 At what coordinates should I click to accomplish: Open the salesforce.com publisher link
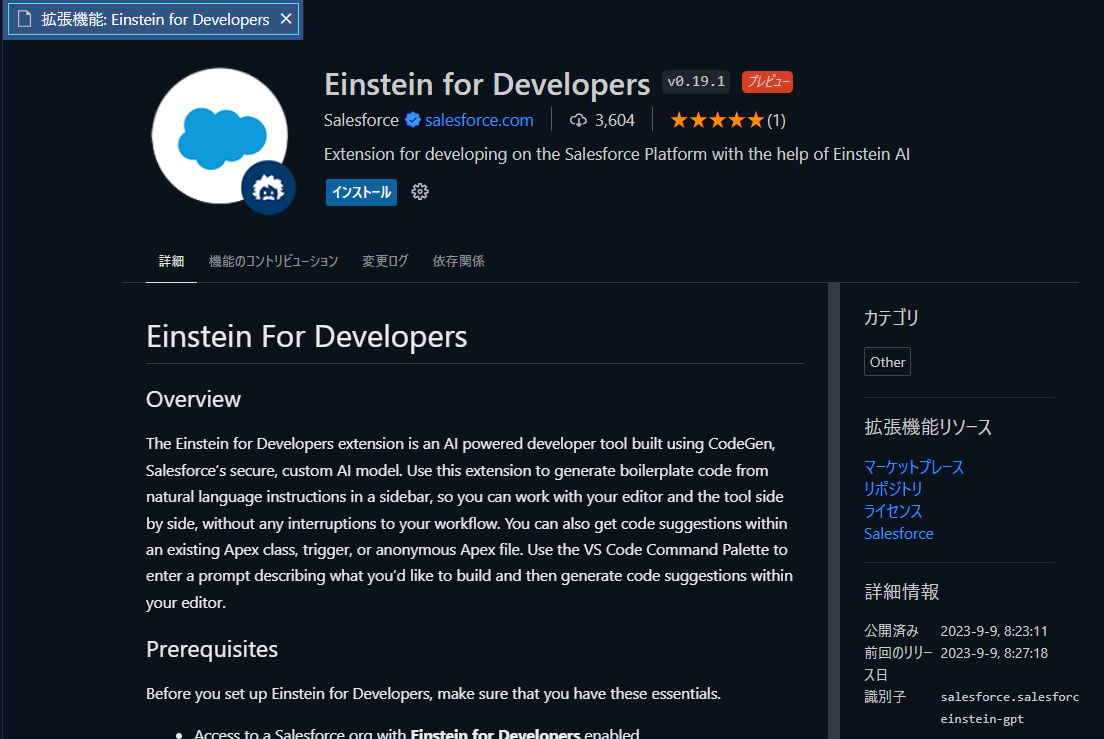tap(479, 120)
